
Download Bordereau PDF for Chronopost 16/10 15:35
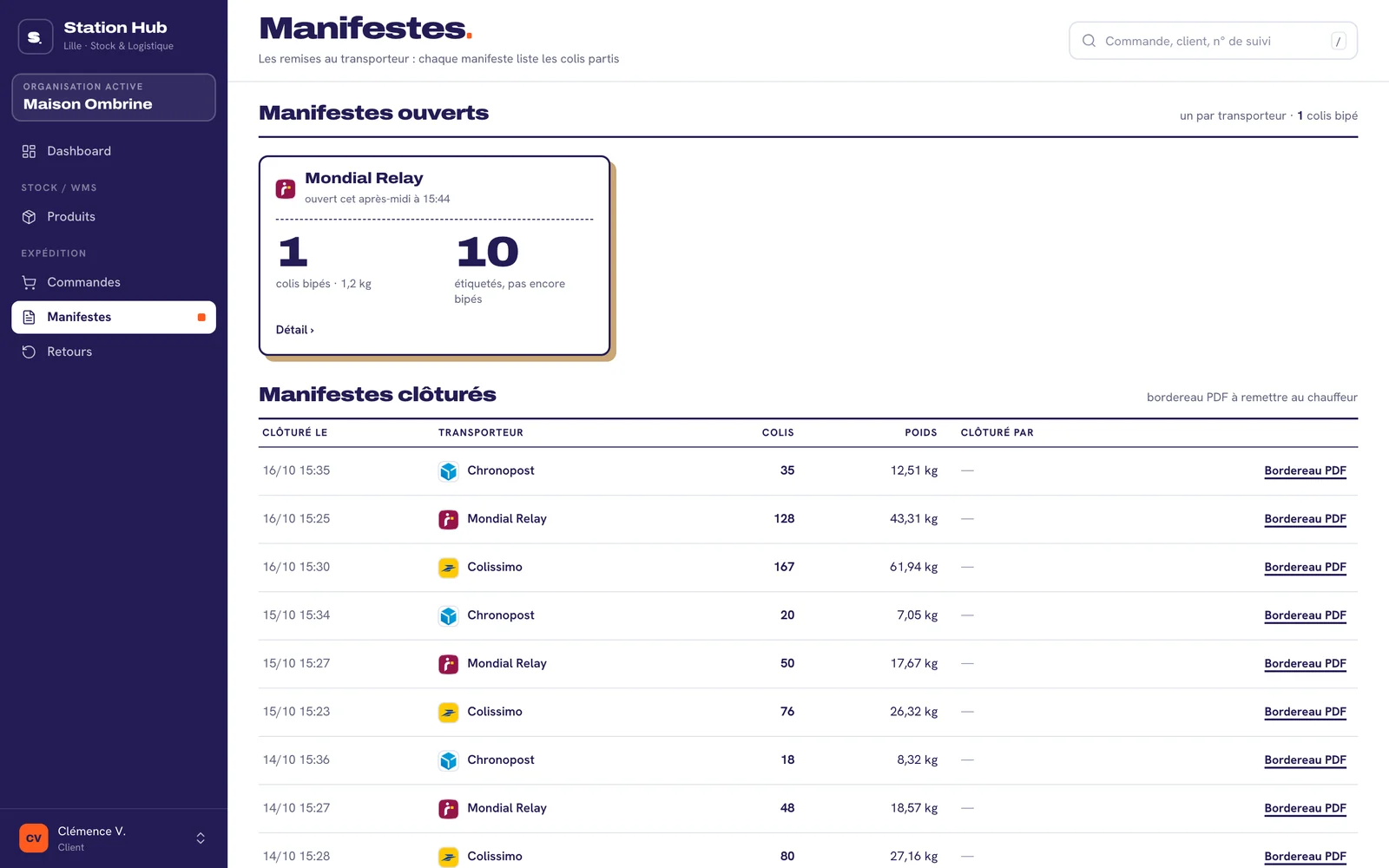click(x=1305, y=470)
